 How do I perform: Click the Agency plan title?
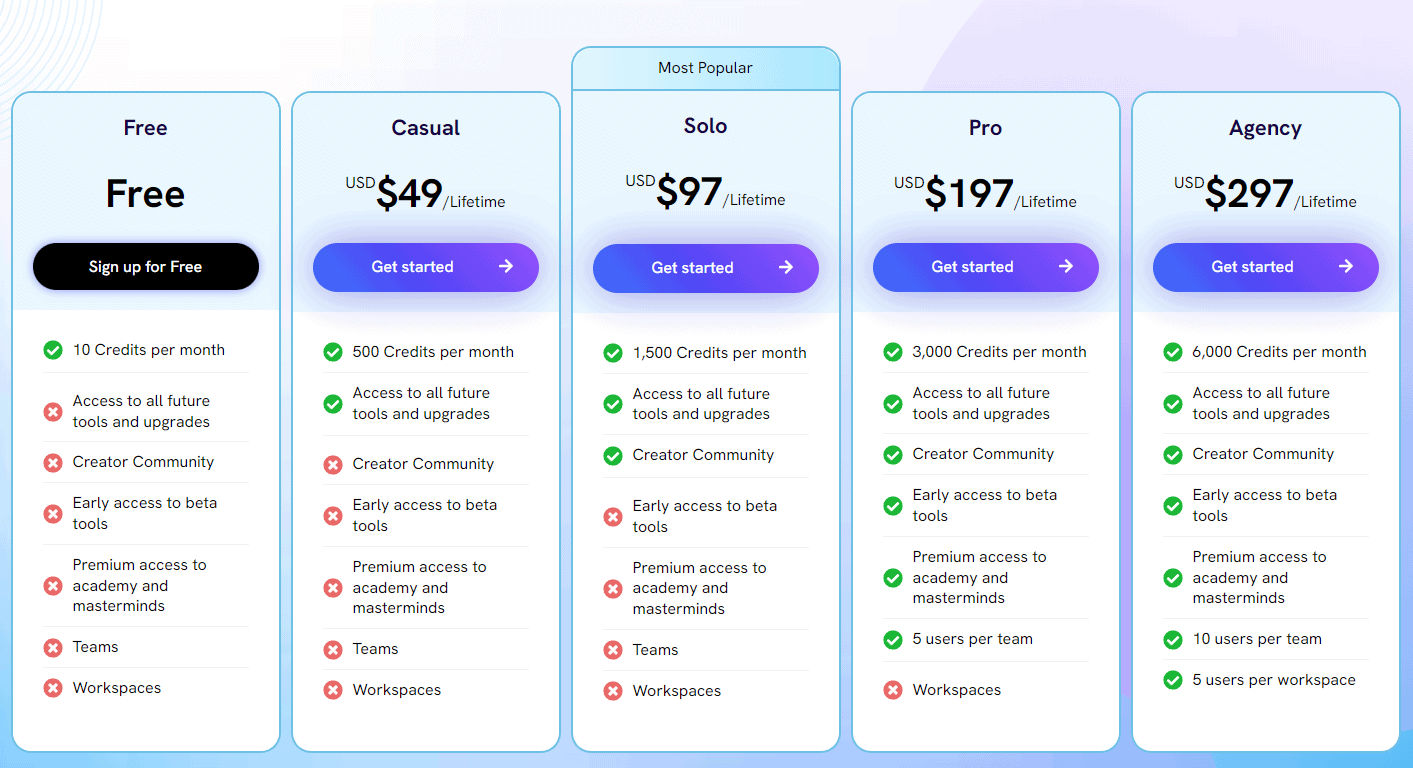point(1265,128)
